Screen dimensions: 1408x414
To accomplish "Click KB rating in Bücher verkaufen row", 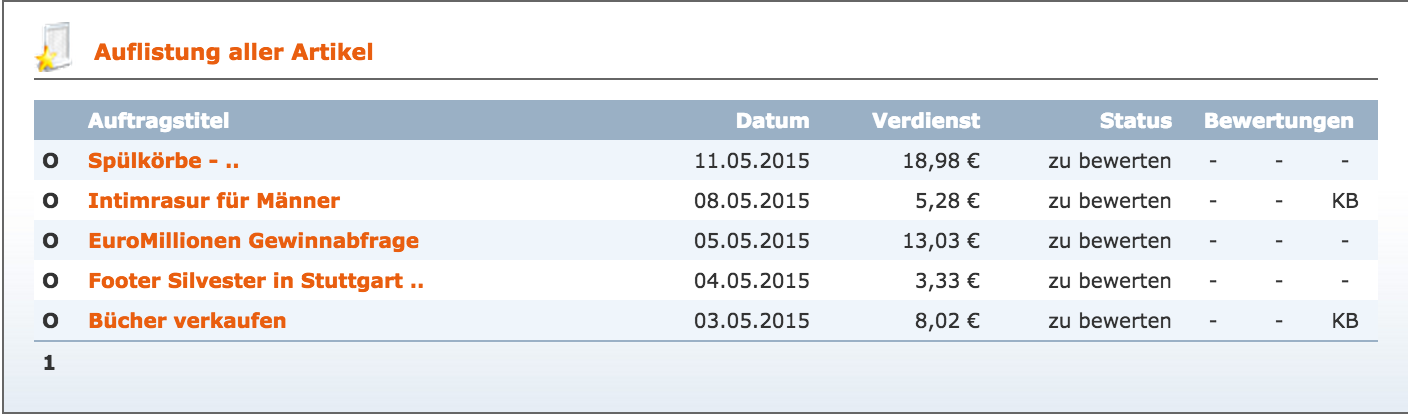I will pos(1345,321).
